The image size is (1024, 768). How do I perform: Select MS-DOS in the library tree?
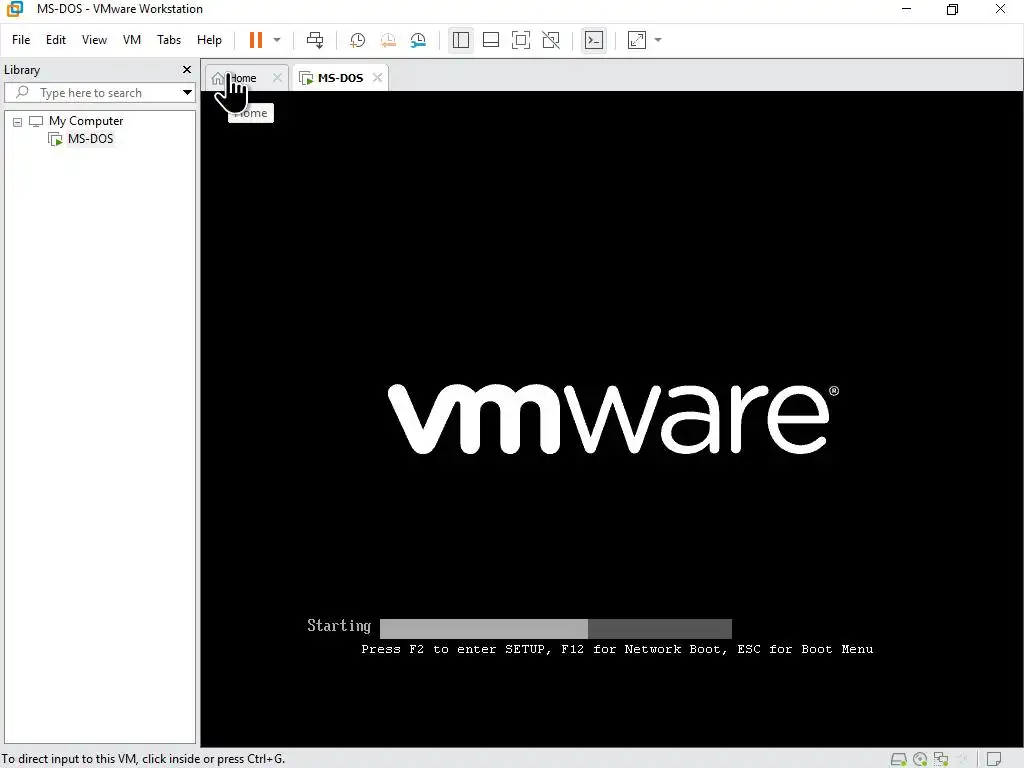[x=90, y=138]
